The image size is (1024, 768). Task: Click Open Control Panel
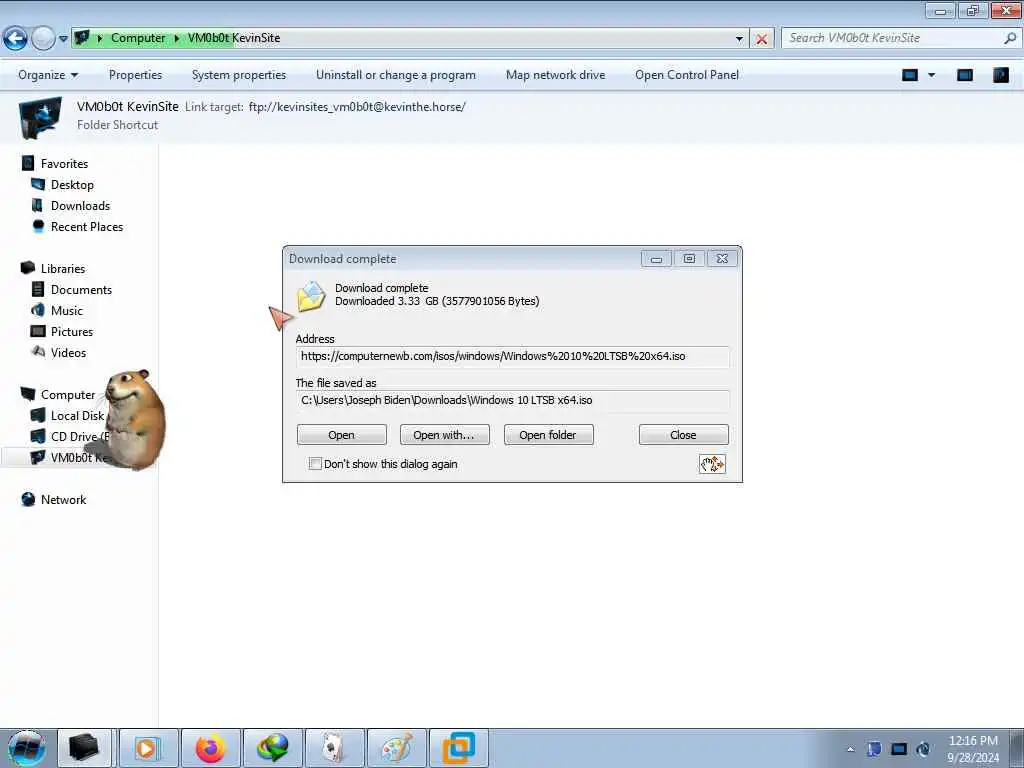point(687,75)
